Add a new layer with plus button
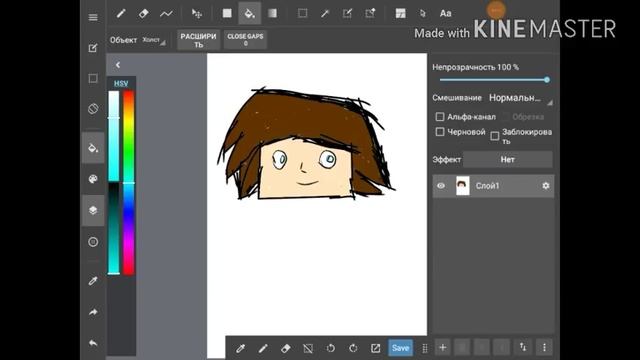 click(x=442, y=348)
